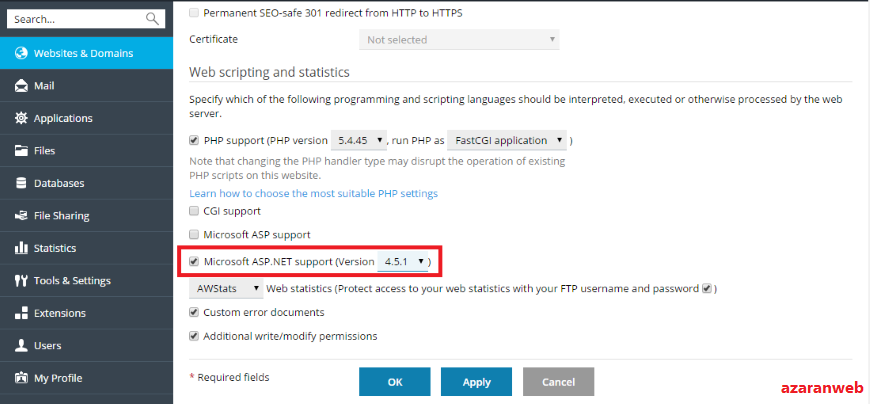Viewport: 870px width, 404px height.
Task: Click the Tools & Settings wrench icon
Action: (21, 280)
